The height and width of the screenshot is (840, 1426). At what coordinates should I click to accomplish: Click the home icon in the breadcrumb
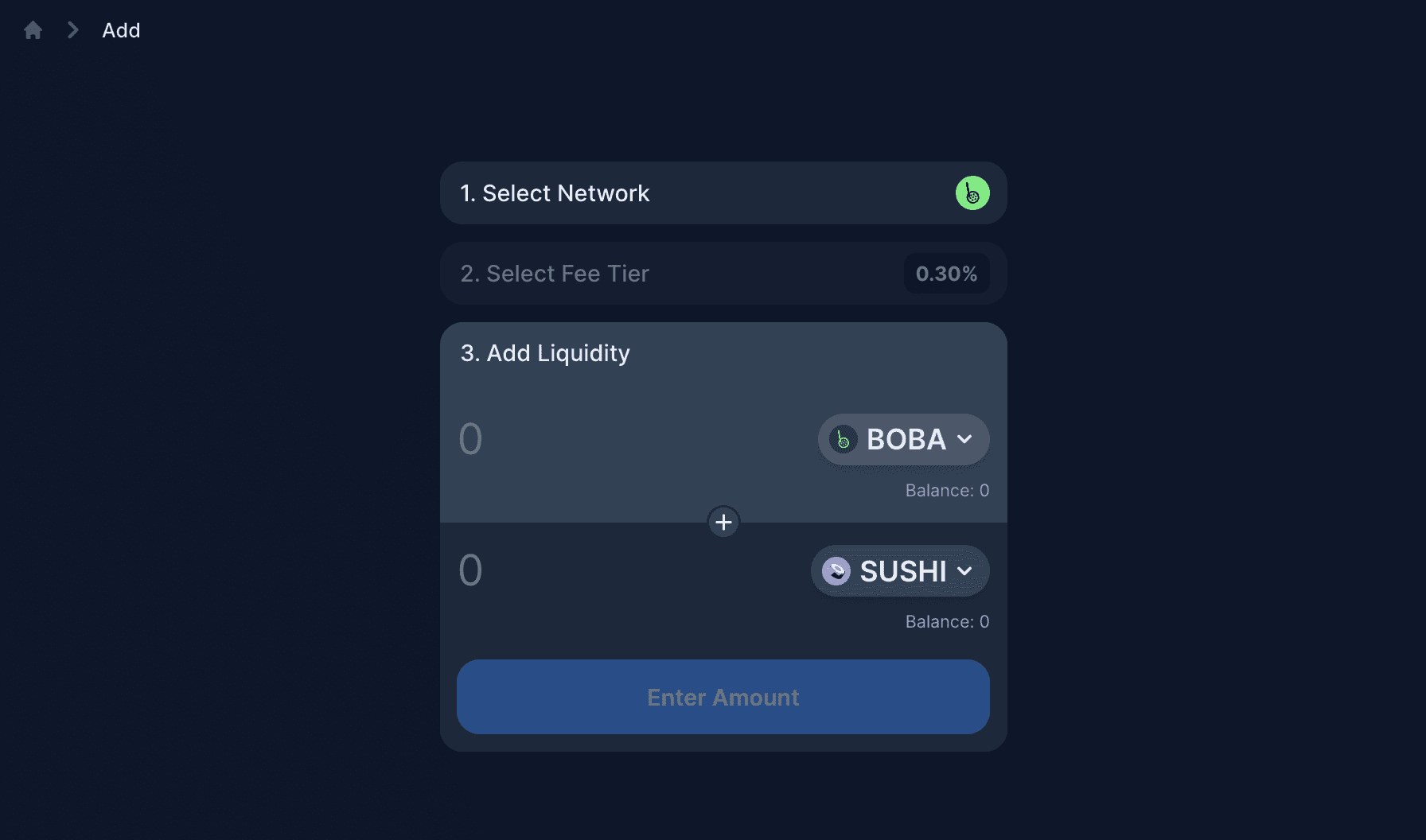click(x=33, y=29)
